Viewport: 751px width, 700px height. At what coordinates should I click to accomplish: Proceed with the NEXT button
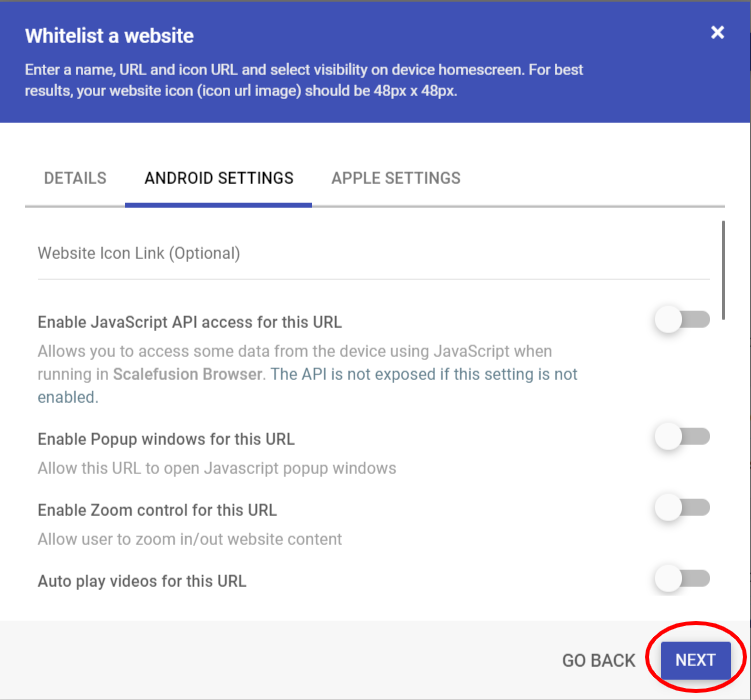coord(695,660)
